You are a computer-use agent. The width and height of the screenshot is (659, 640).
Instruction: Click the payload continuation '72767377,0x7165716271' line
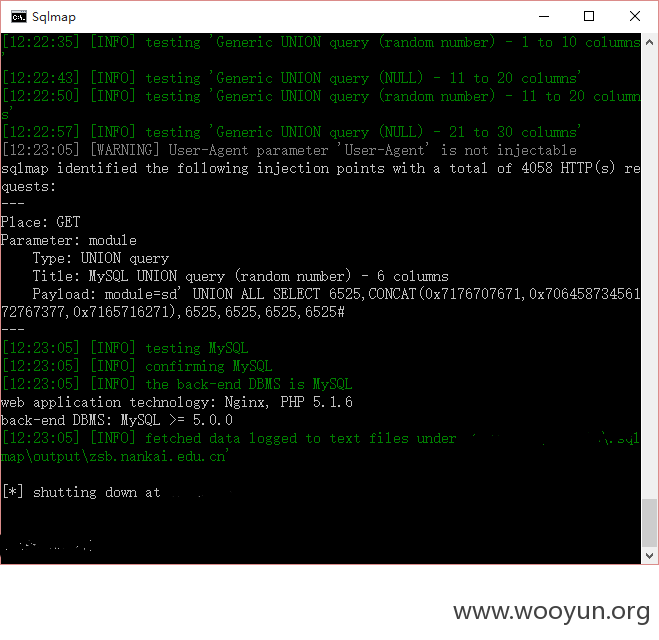tap(173, 312)
